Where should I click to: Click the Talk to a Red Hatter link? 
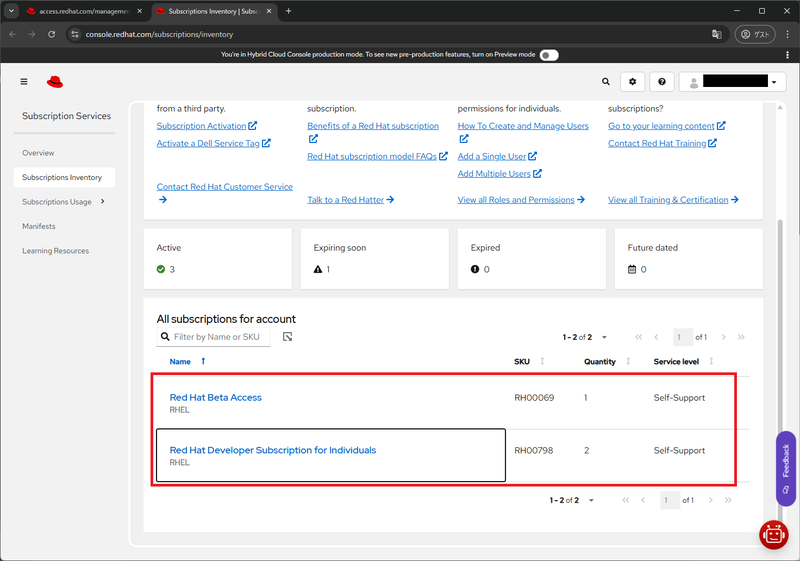(x=351, y=199)
